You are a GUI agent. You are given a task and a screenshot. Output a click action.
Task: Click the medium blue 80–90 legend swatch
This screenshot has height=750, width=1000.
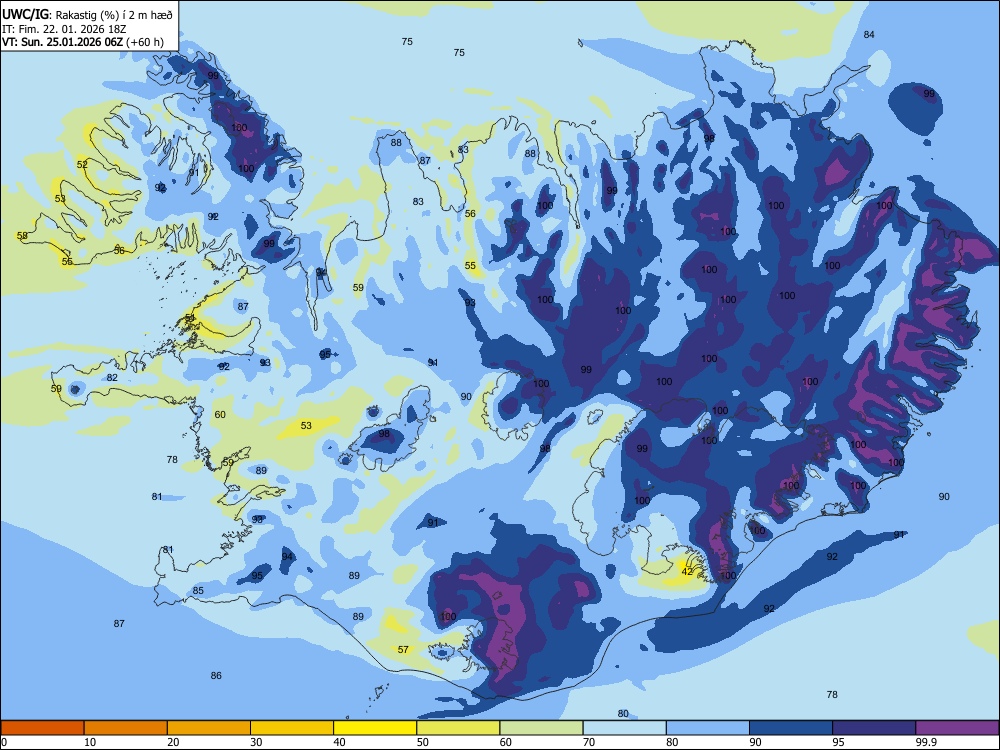707,728
